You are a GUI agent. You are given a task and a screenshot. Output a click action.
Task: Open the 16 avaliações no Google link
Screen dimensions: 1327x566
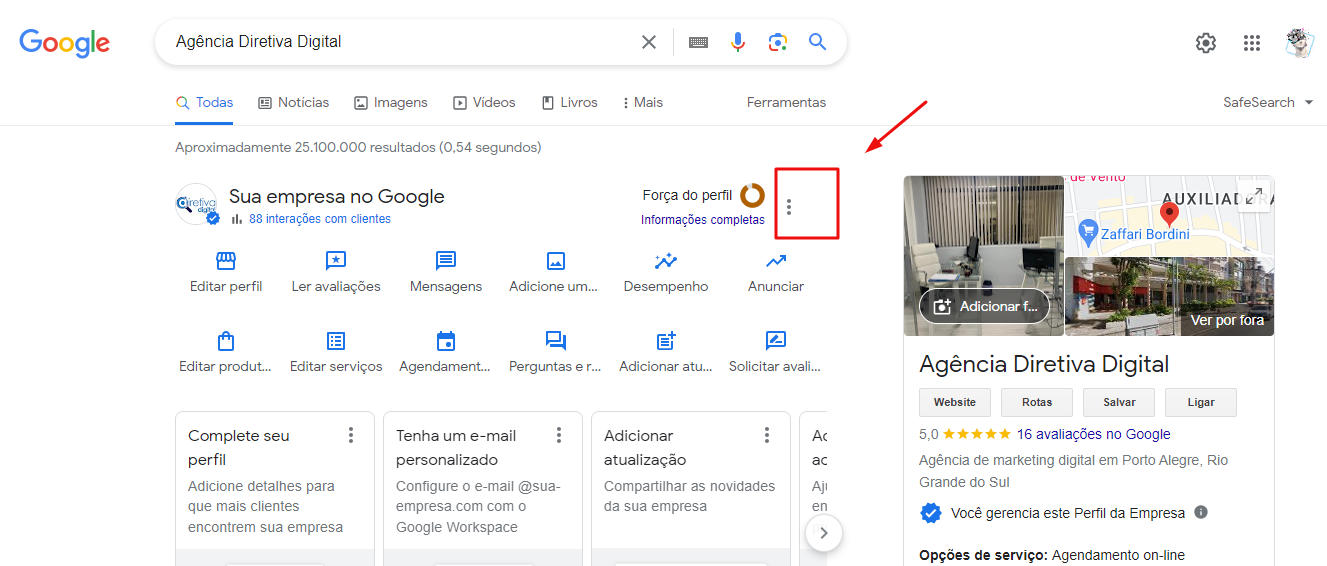(1093, 434)
